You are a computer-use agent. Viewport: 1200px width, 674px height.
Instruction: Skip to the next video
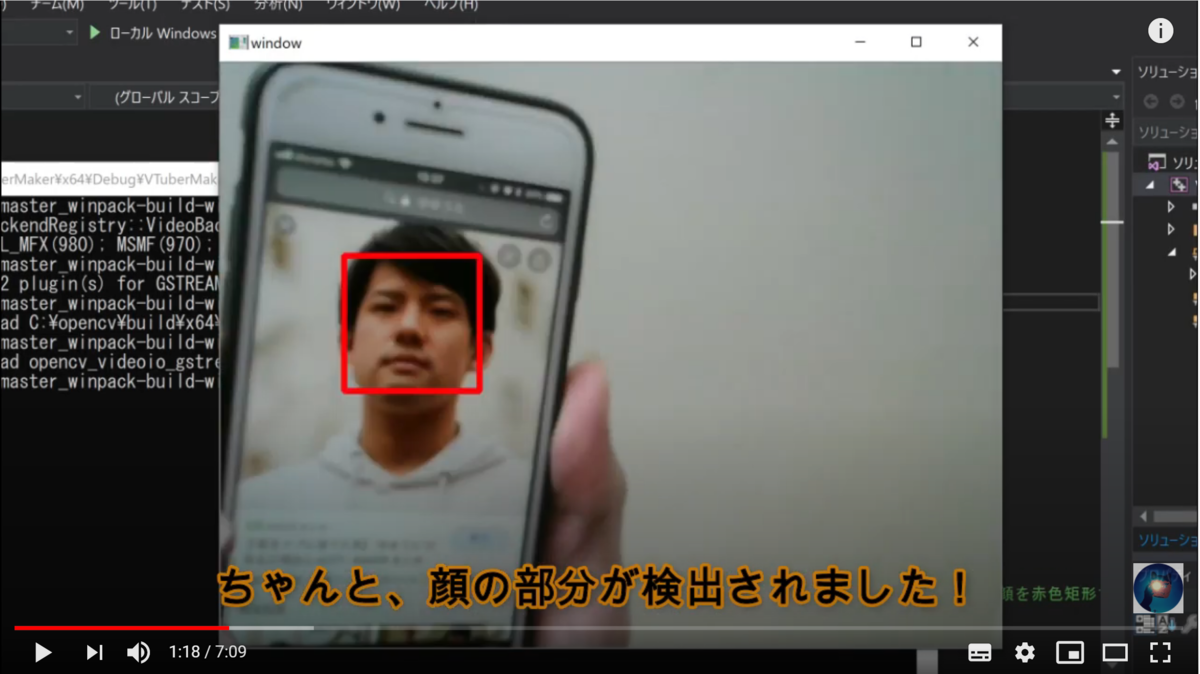[x=94, y=653]
